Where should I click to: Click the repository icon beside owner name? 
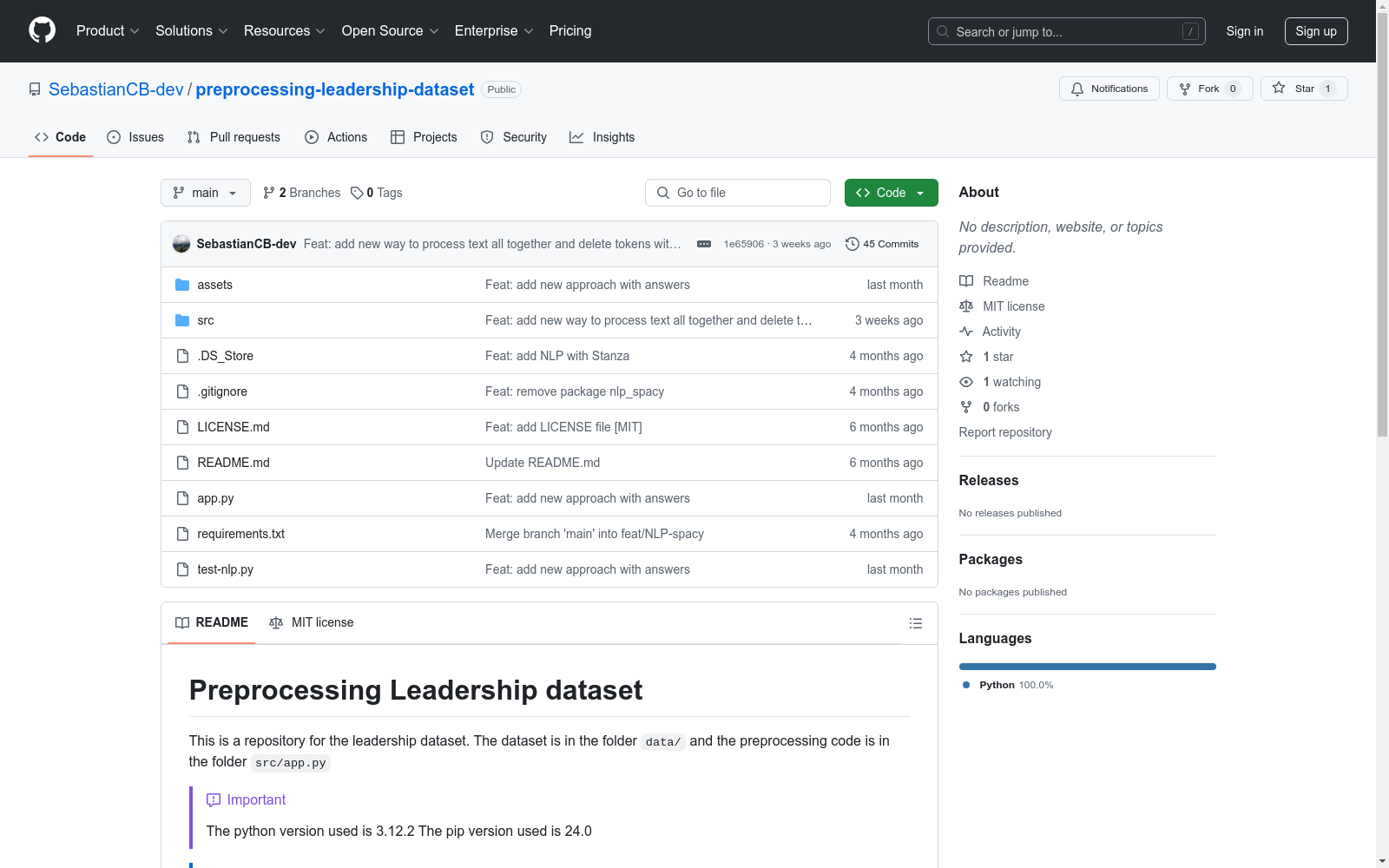pyautogui.click(x=35, y=89)
